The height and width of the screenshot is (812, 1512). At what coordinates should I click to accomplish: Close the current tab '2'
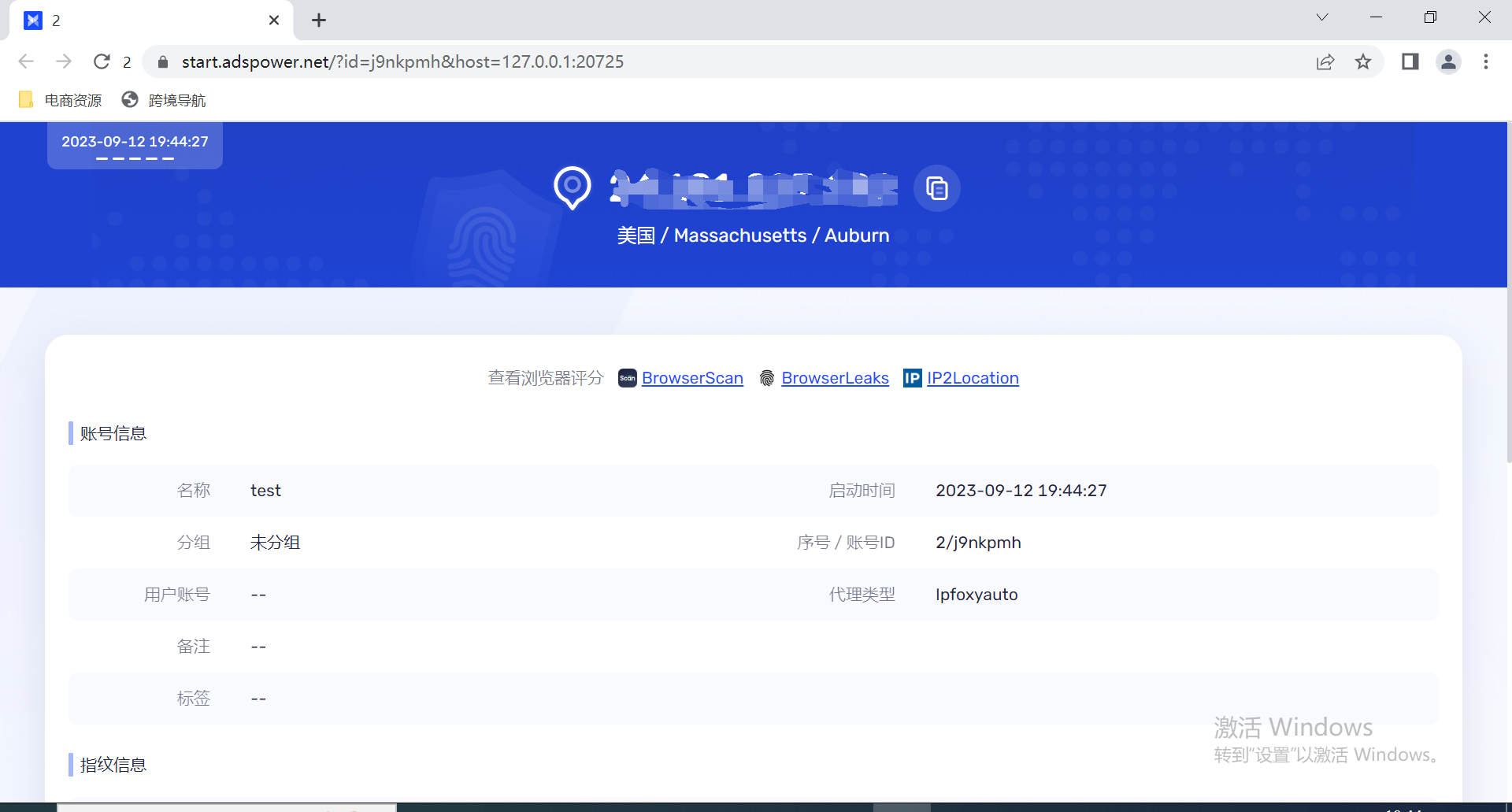tap(274, 20)
